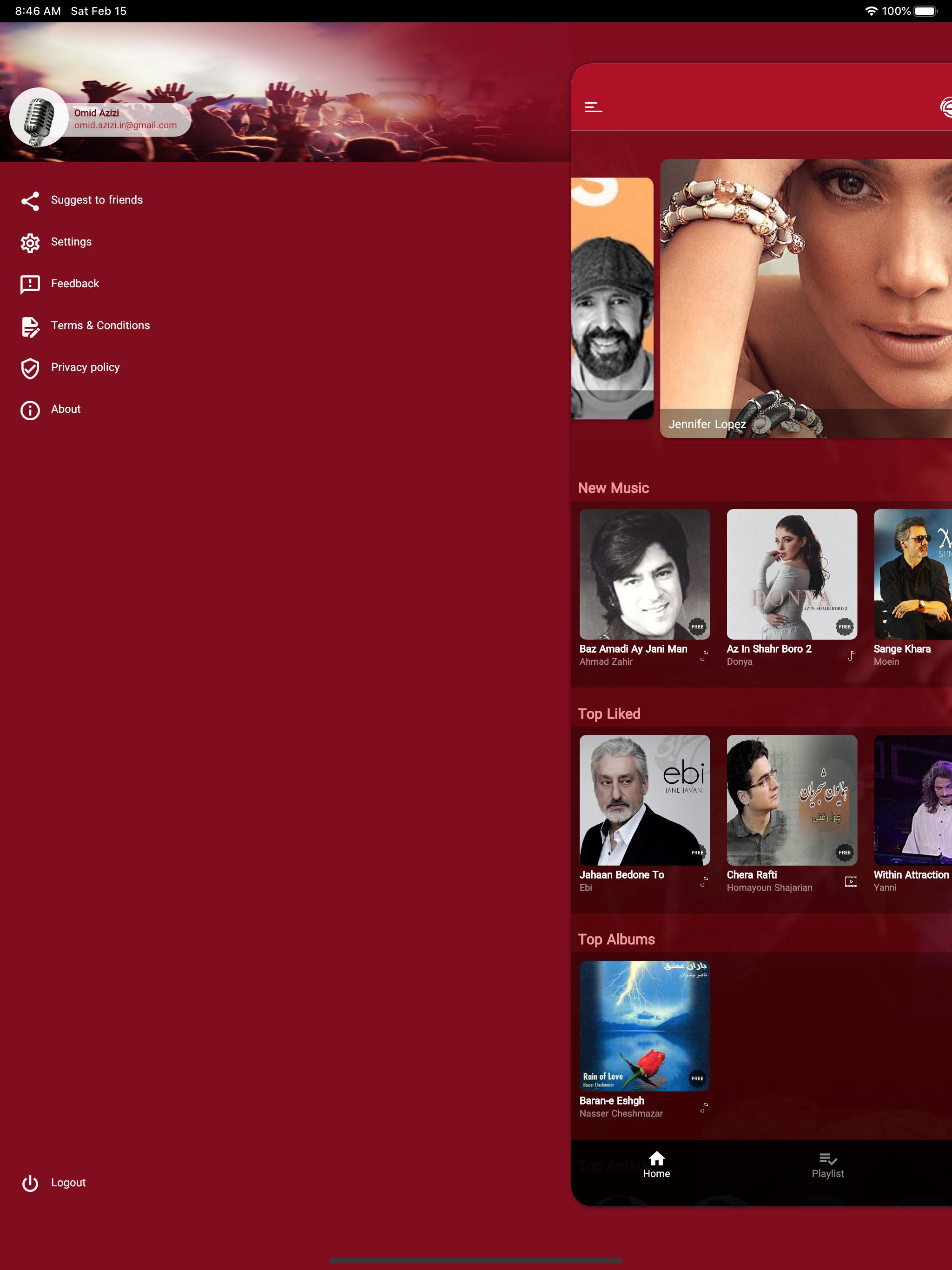Open the Baran-e Eshgh album cover
This screenshot has height=1270, width=952.
[x=644, y=1025]
